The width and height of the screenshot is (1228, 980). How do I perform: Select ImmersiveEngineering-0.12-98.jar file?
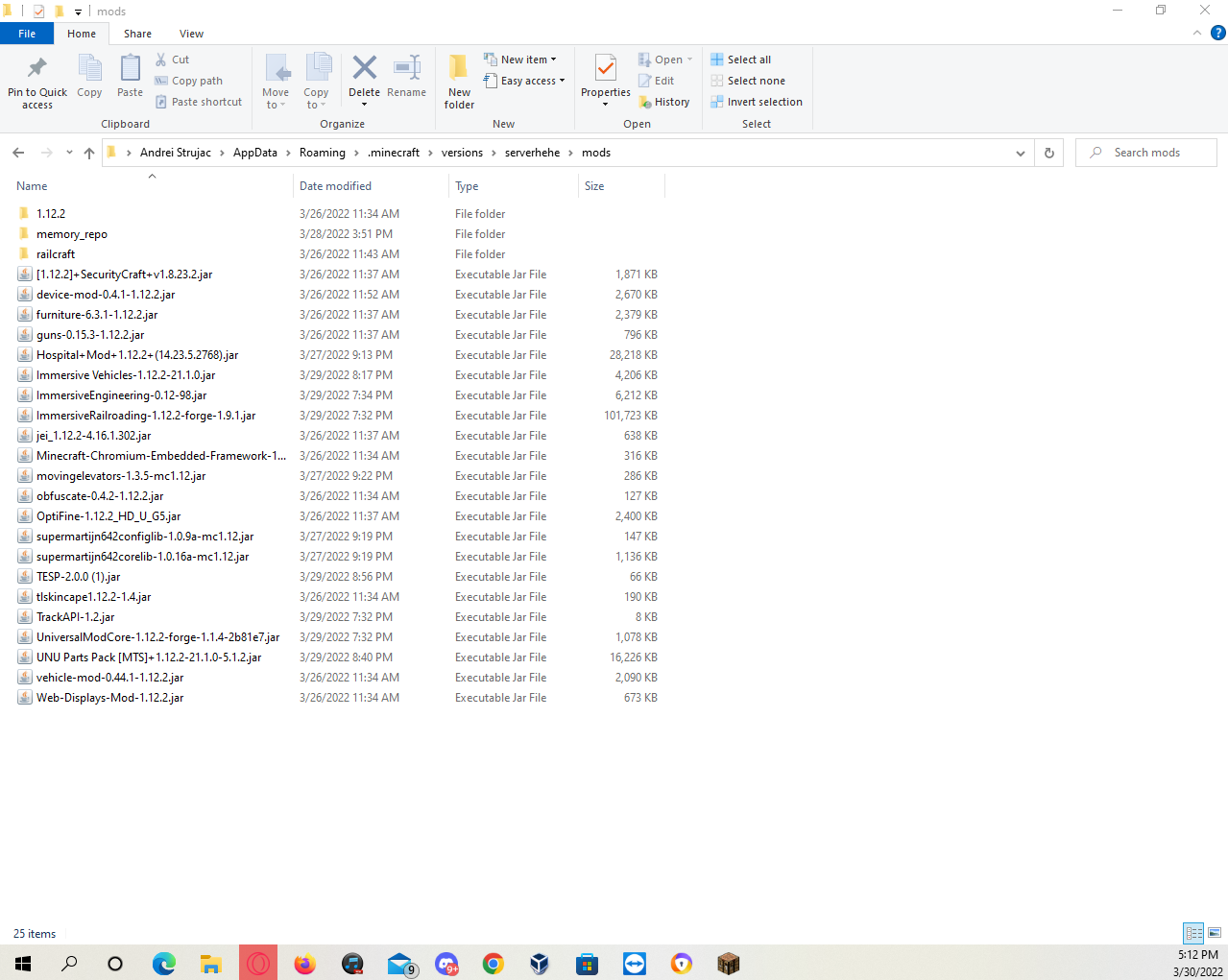[x=121, y=395]
